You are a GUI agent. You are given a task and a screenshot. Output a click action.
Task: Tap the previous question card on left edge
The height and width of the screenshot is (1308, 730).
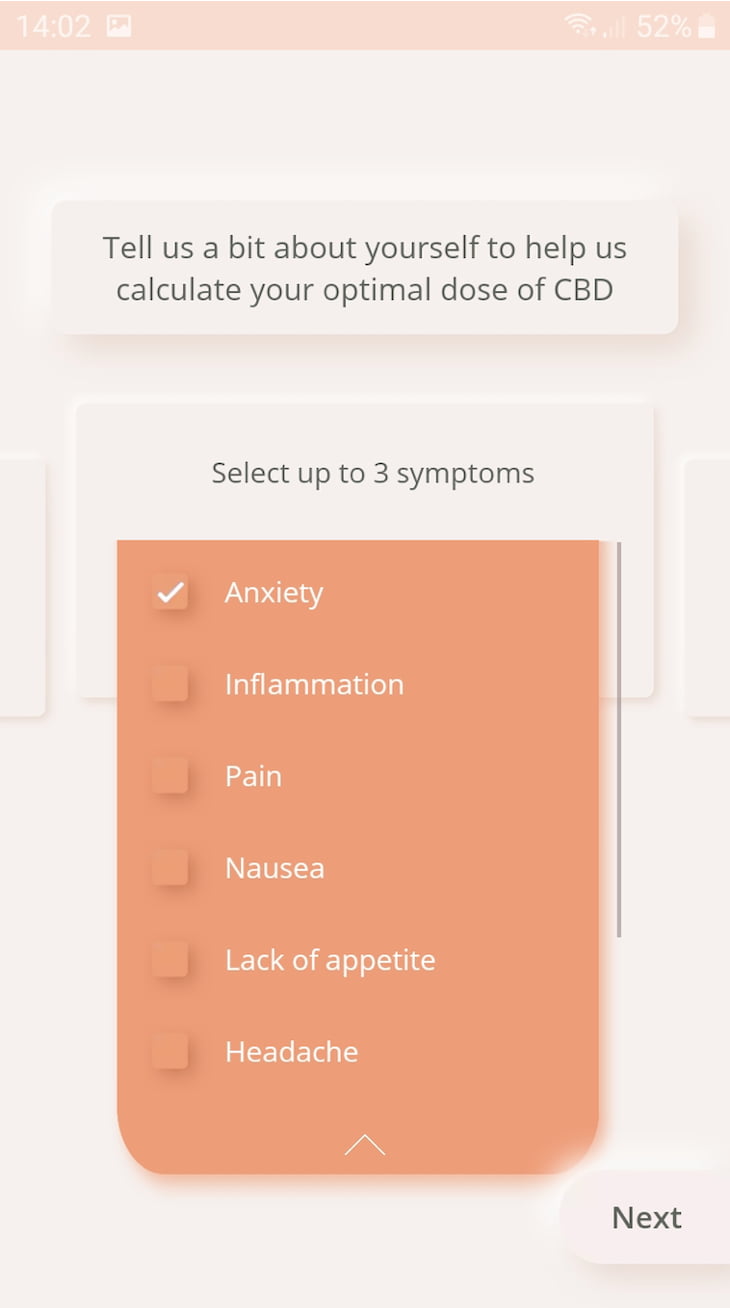click(x=21, y=588)
